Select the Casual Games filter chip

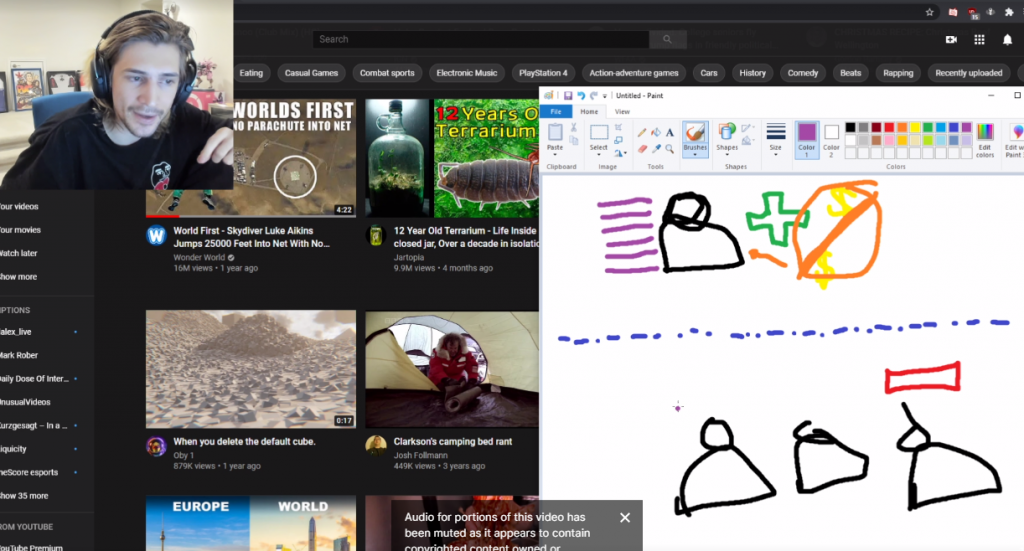[312, 73]
